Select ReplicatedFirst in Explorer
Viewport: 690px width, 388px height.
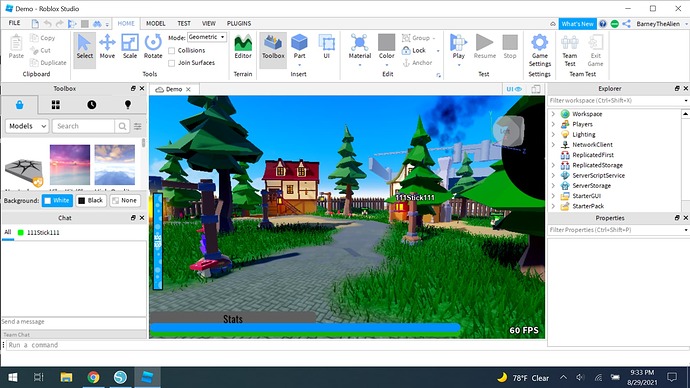pos(593,155)
